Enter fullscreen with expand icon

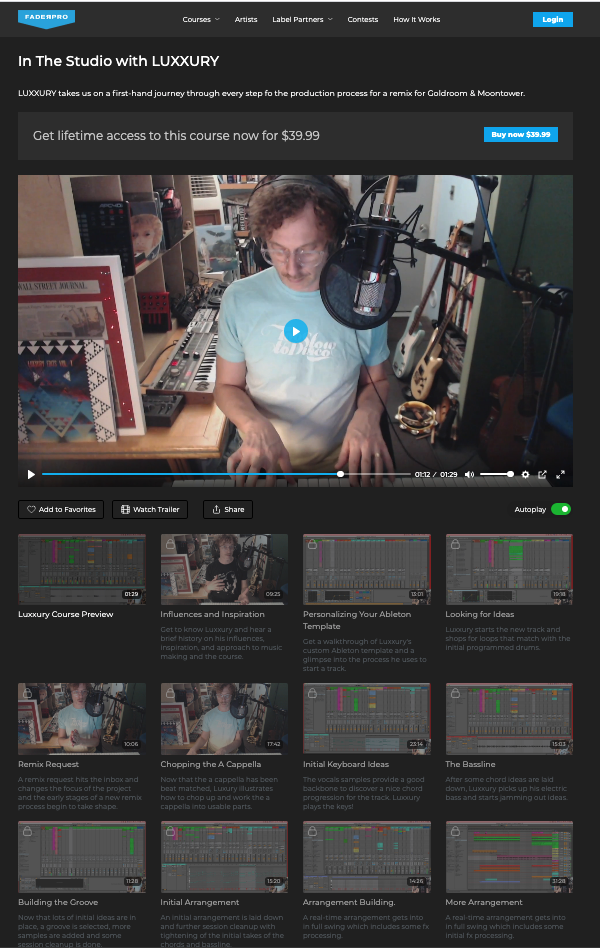[x=561, y=475]
